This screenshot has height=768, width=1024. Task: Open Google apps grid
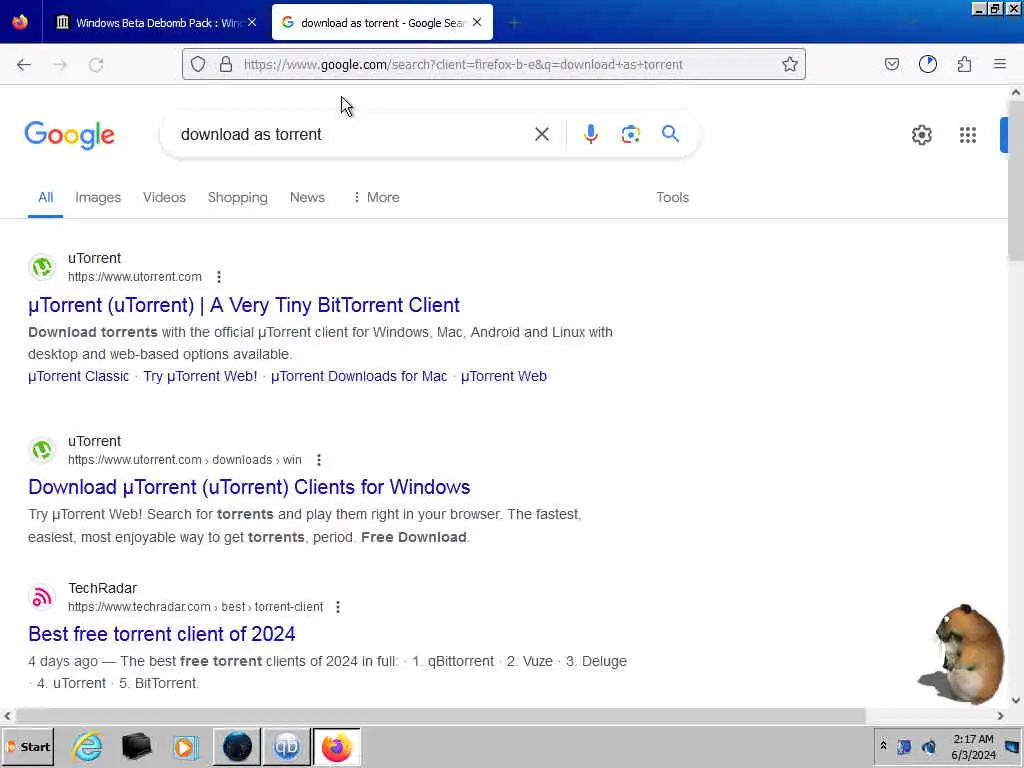[968, 135]
